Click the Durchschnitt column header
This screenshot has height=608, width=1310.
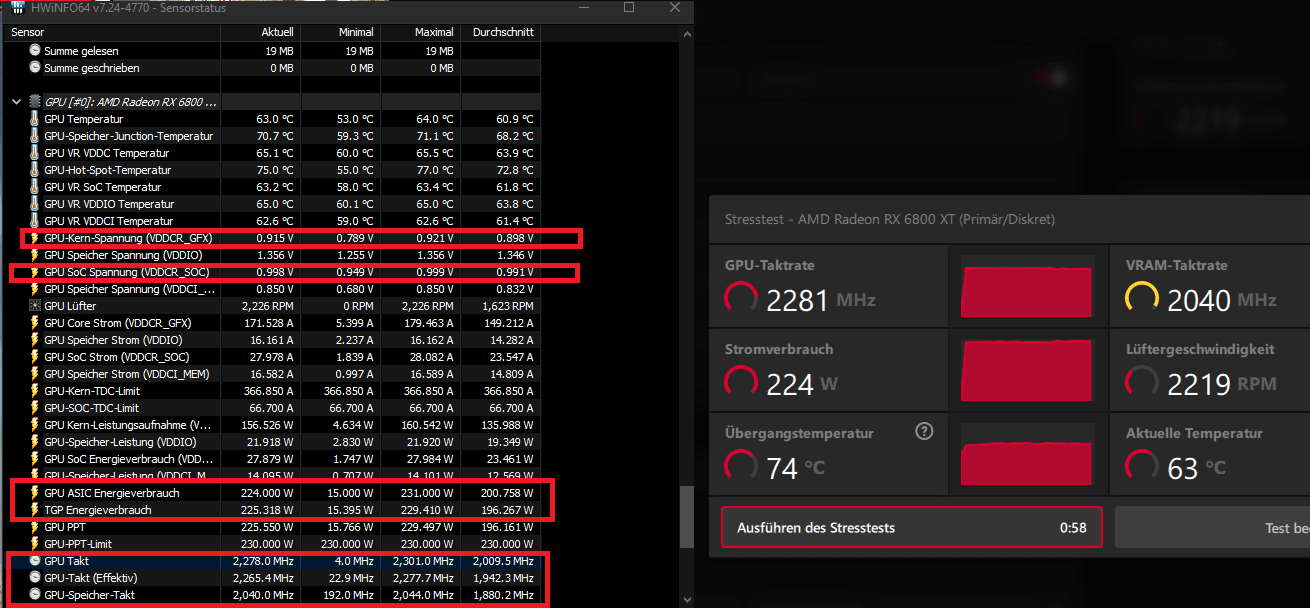503,32
